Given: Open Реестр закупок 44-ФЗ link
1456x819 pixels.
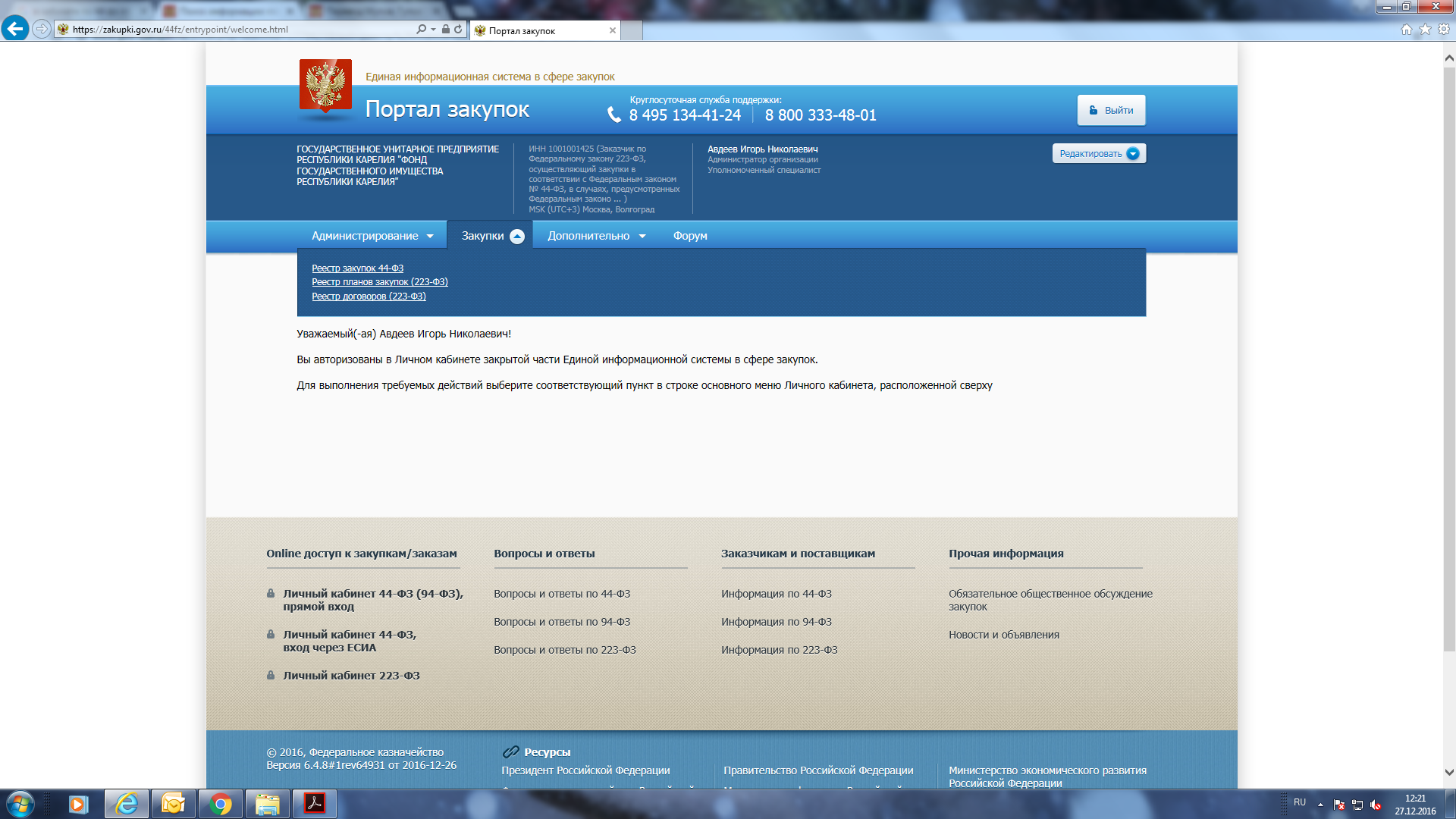Looking at the screenshot, I should [x=357, y=268].
